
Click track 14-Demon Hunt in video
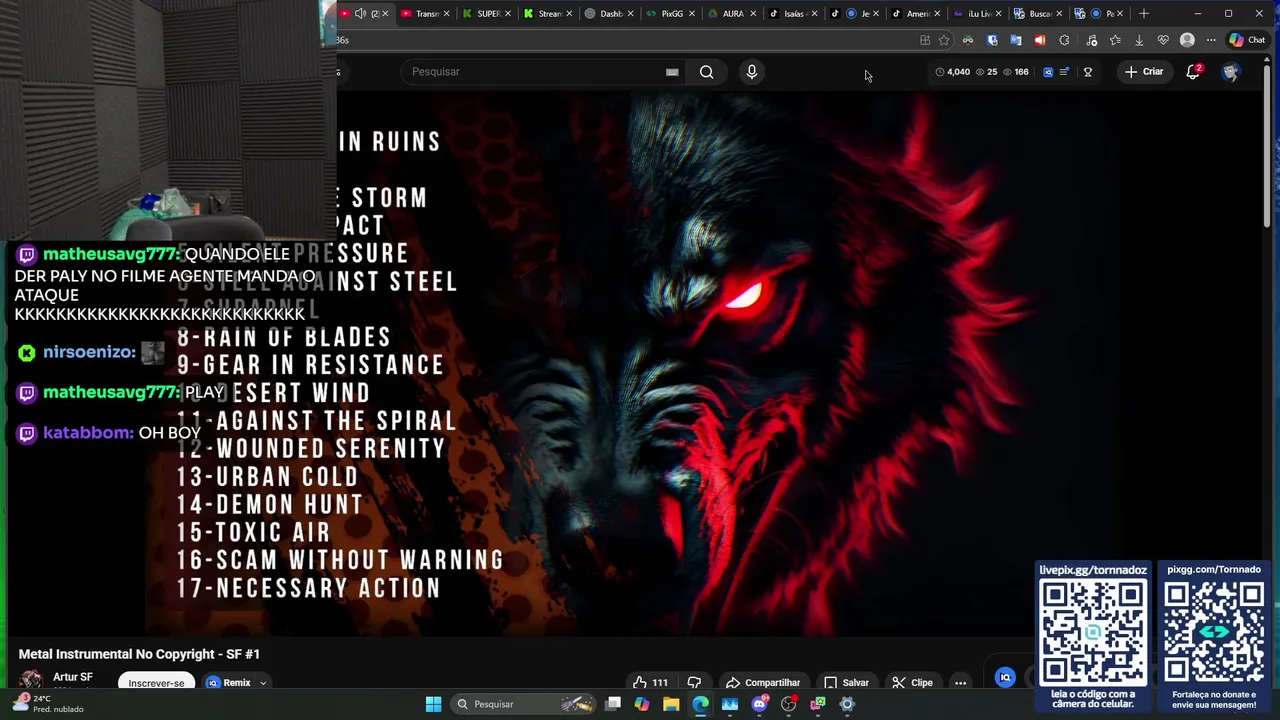coord(270,505)
